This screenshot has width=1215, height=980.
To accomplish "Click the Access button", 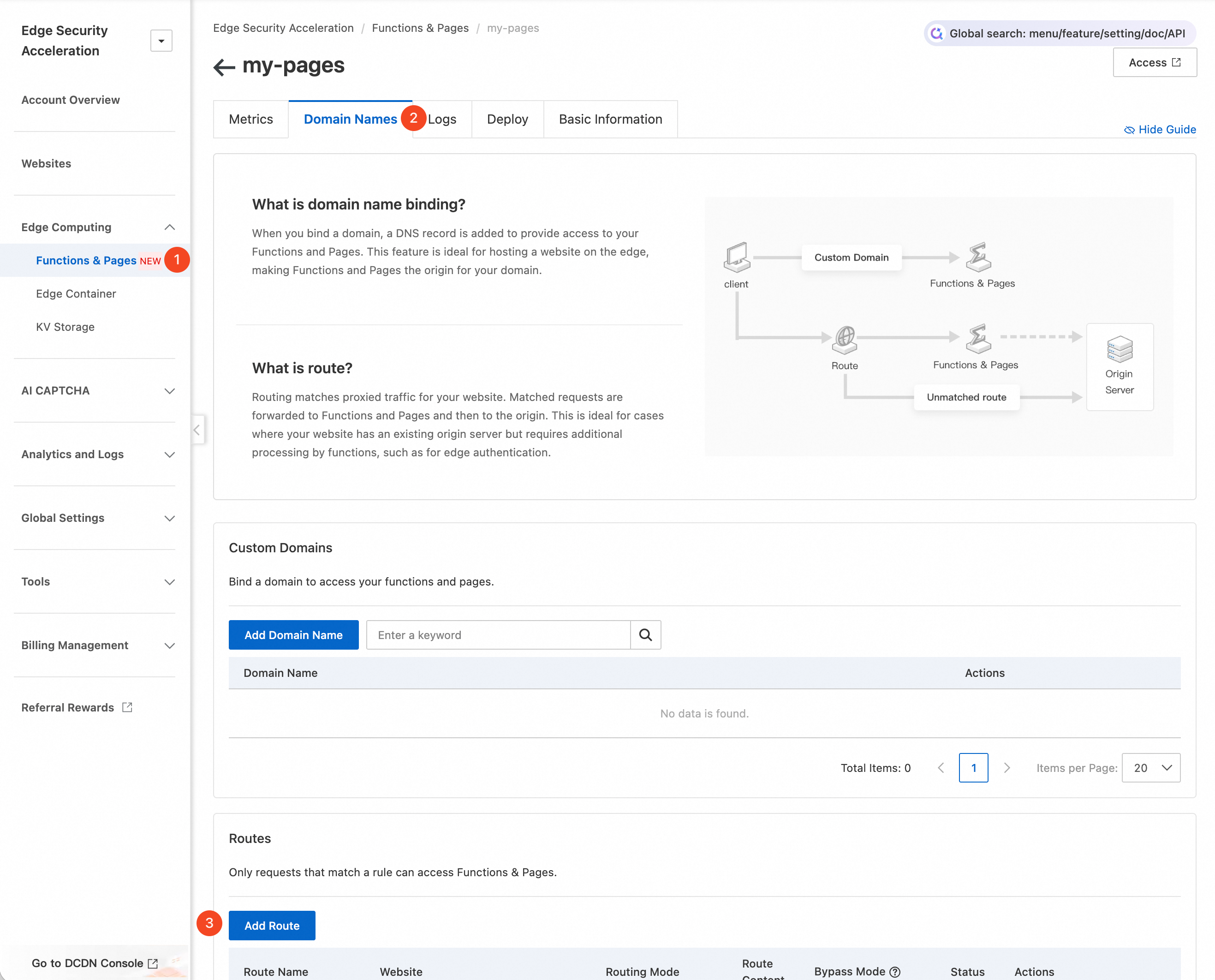I will click(1154, 63).
